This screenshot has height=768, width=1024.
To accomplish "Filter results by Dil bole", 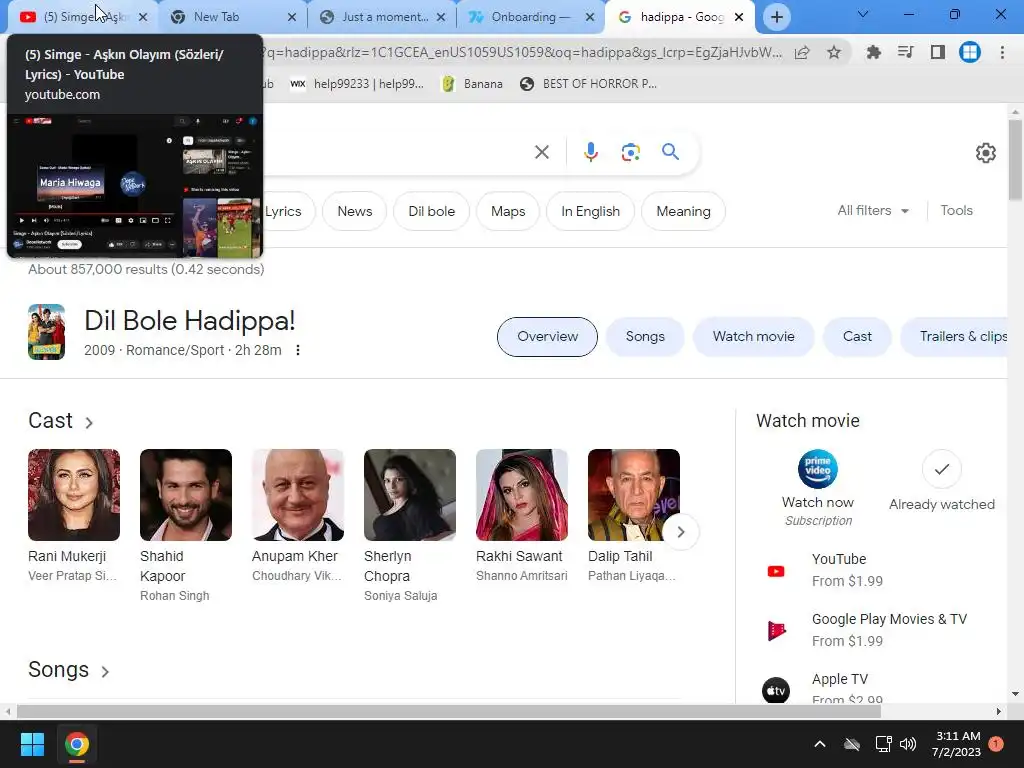I will point(432,211).
